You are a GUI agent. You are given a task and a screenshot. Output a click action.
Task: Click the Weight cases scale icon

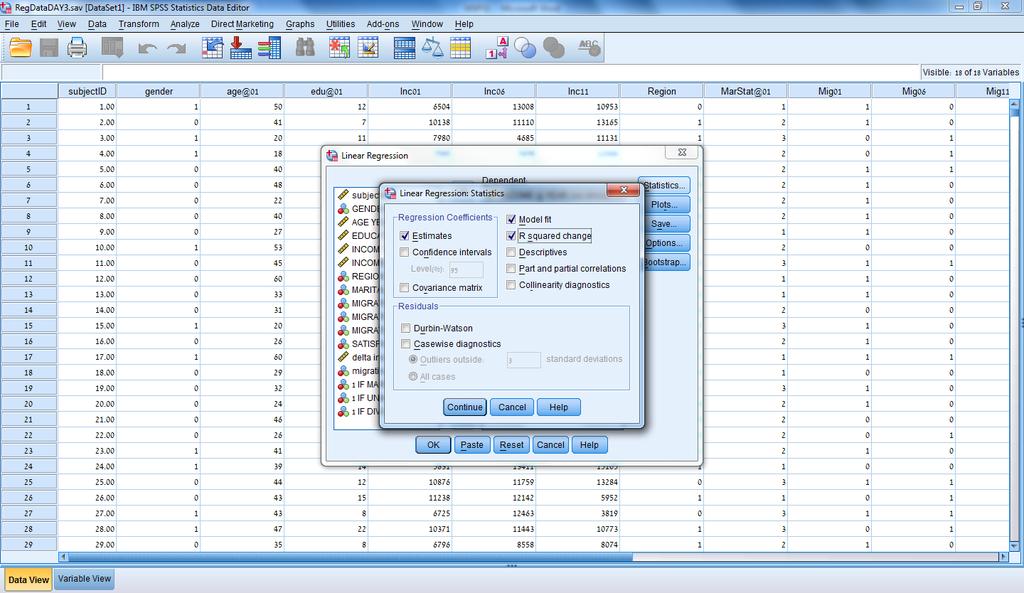tap(432, 48)
